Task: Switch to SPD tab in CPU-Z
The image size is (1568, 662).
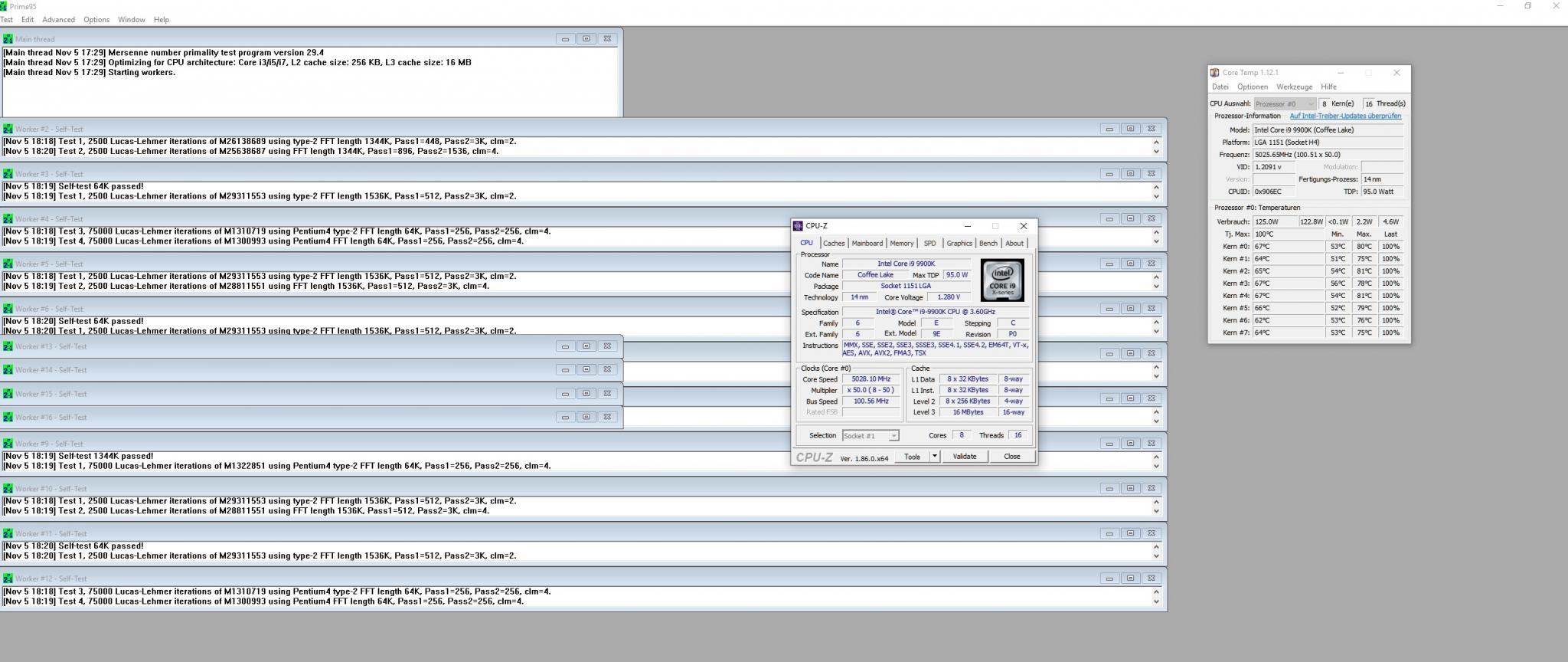Action: tap(929, 243)
